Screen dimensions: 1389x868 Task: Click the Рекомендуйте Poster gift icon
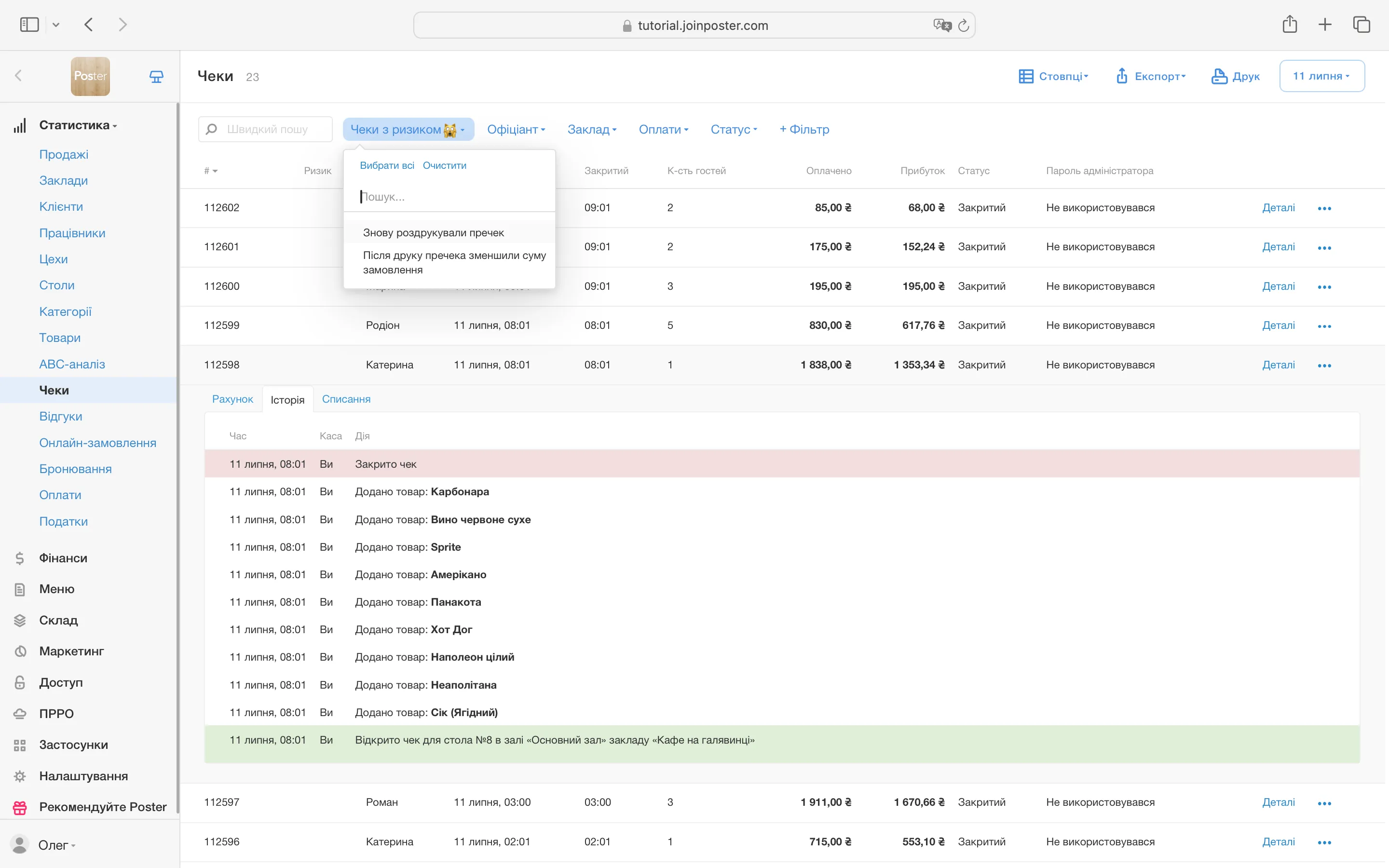coord(19,807)
